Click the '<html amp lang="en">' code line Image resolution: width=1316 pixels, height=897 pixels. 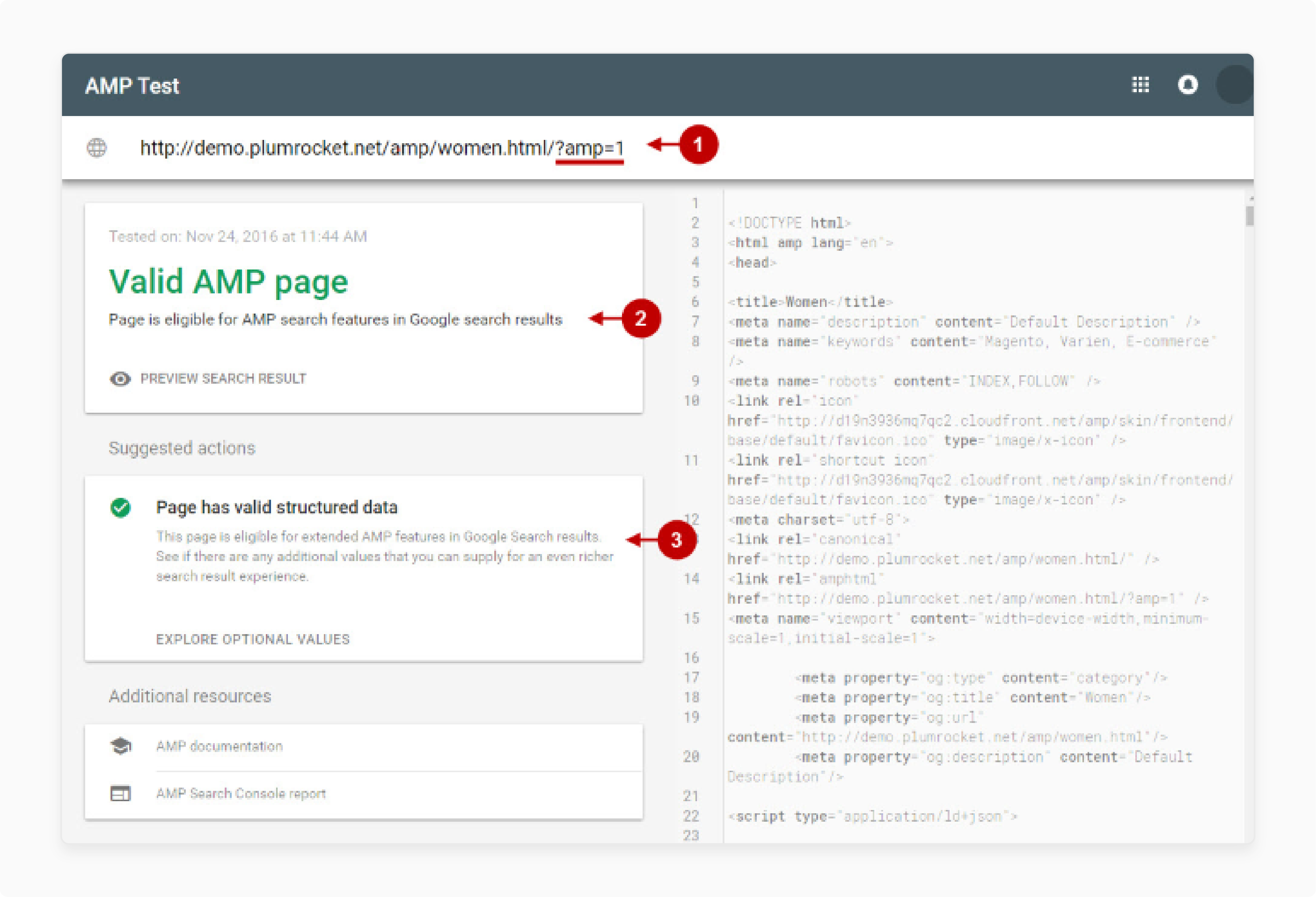(810, 243)
